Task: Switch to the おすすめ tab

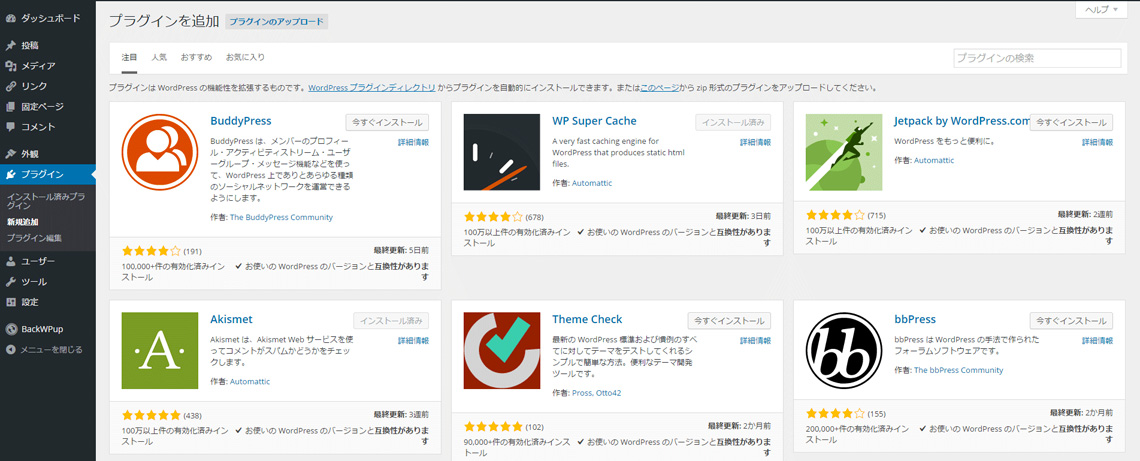Action: pyautogui.click(x=196, y=57)
